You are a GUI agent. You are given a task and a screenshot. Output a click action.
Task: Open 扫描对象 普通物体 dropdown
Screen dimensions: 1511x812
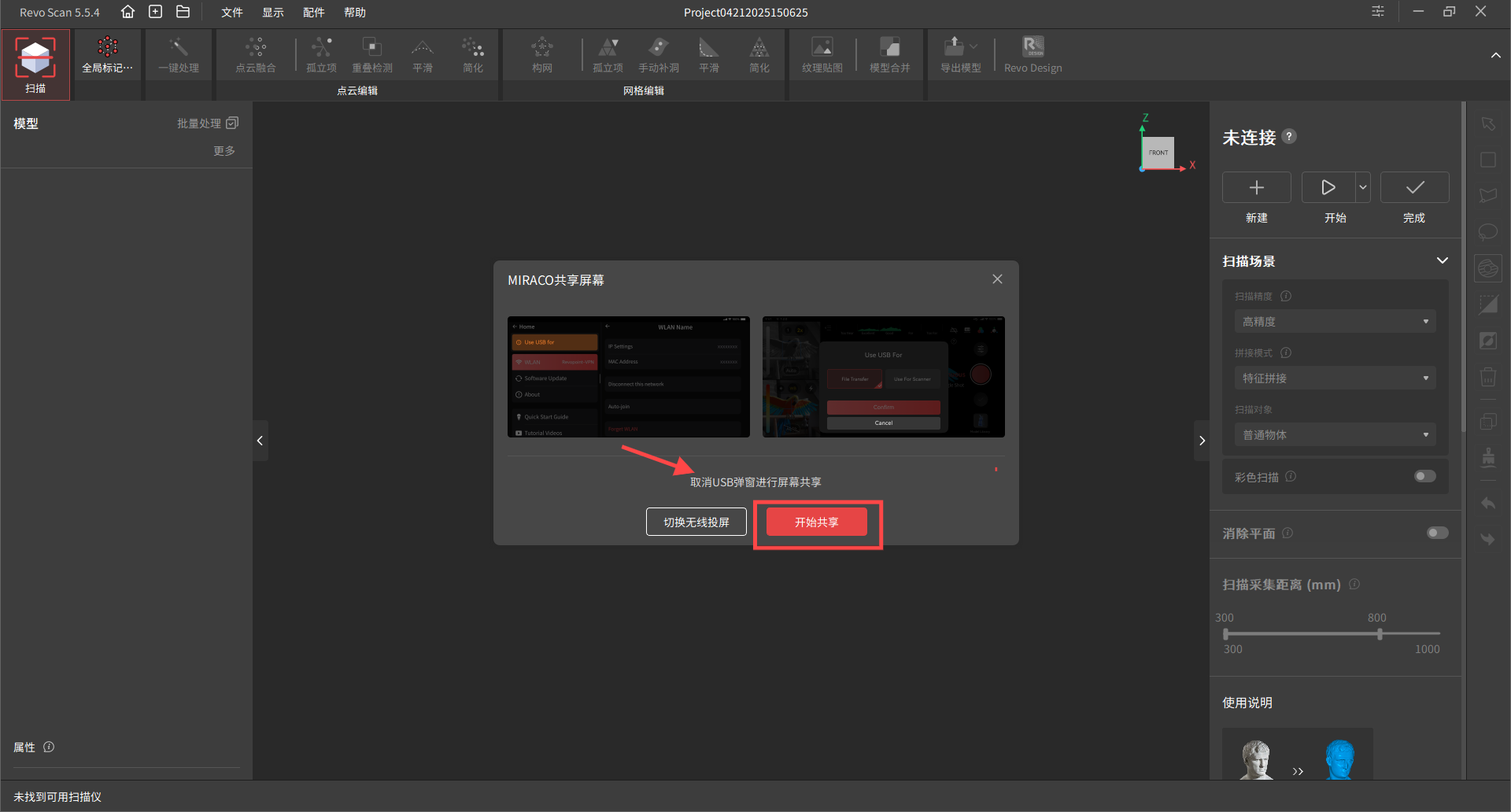(1336, 434)
